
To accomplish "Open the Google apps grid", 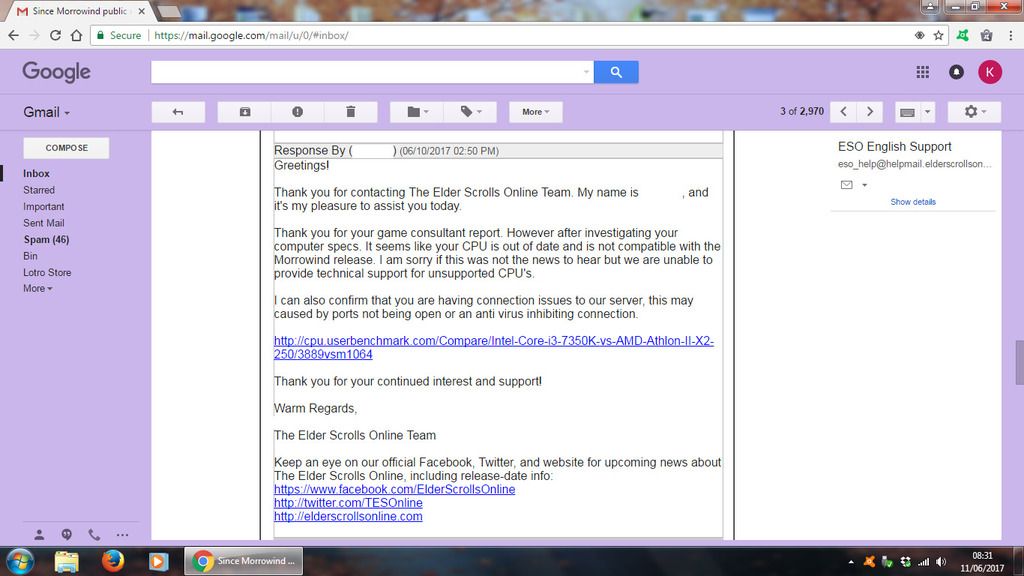I will click(x=922, y=72).
